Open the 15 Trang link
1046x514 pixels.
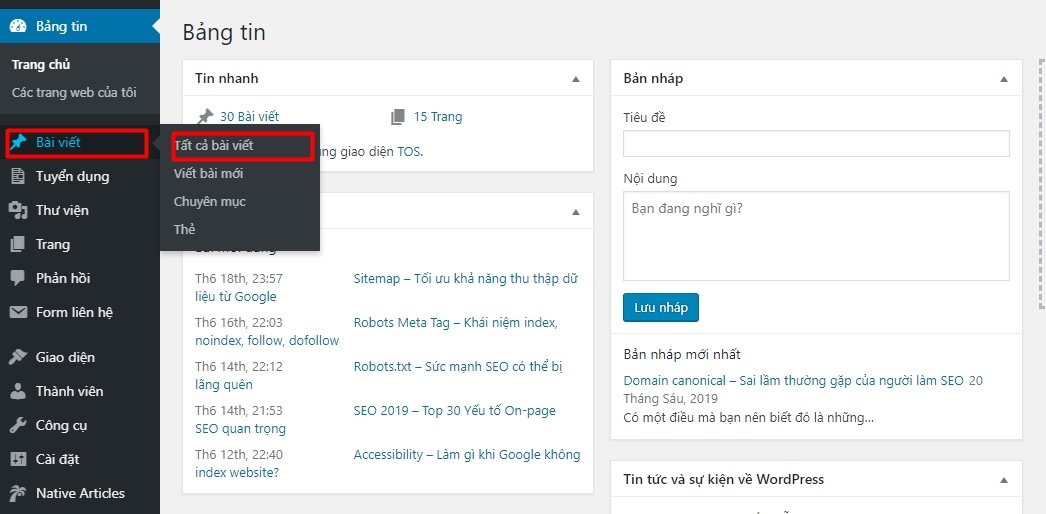click(x=437, y=117)
